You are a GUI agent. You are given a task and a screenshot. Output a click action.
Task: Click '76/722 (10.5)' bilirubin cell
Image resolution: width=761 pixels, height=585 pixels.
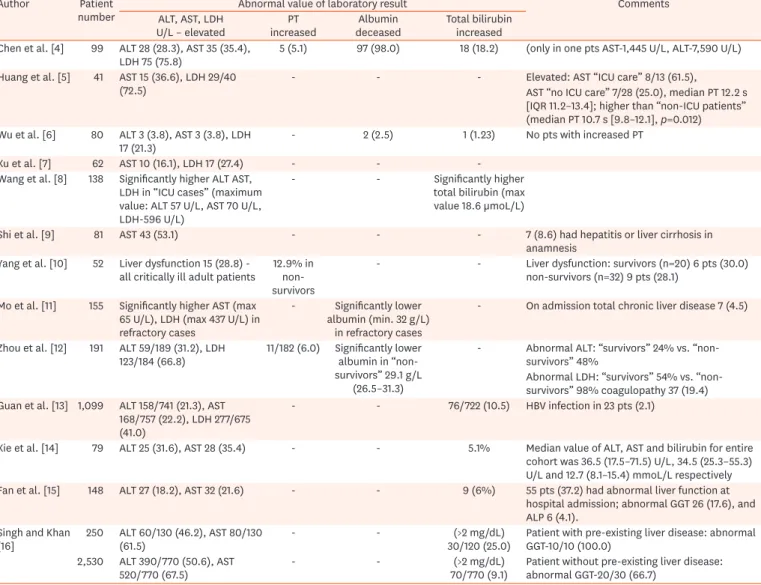pos(479,406)
